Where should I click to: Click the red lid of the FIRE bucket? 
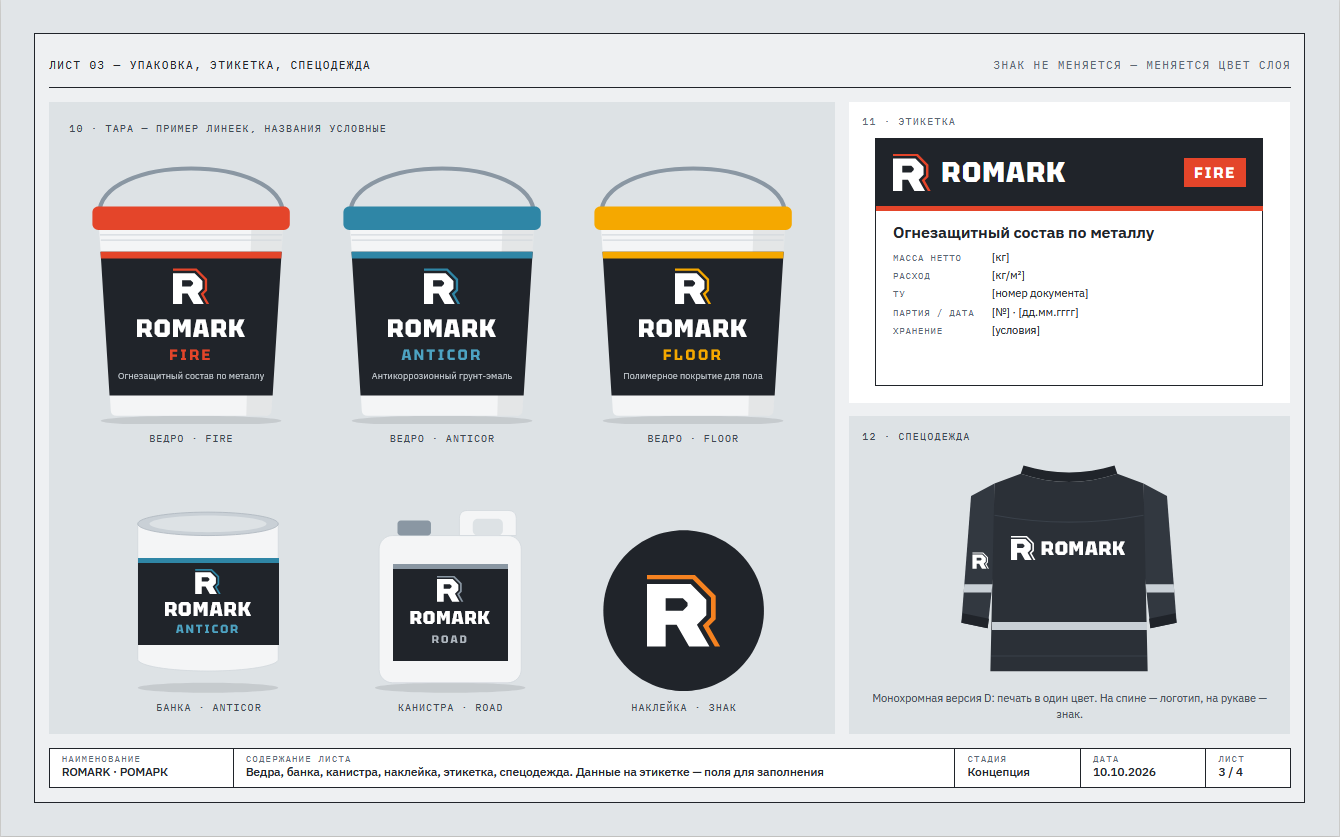click(191, 218)
